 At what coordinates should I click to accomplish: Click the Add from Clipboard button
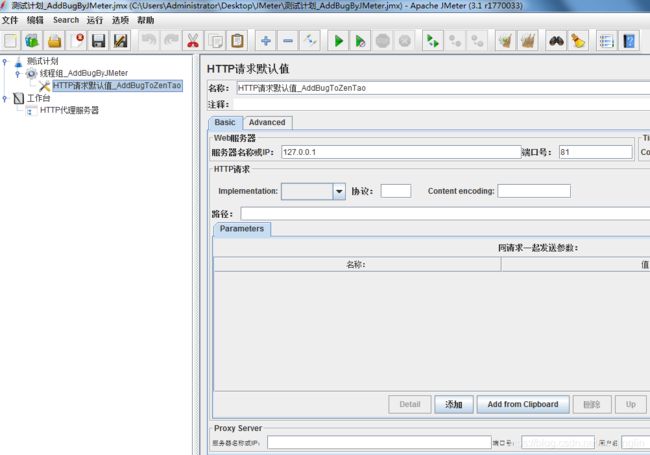523,404
